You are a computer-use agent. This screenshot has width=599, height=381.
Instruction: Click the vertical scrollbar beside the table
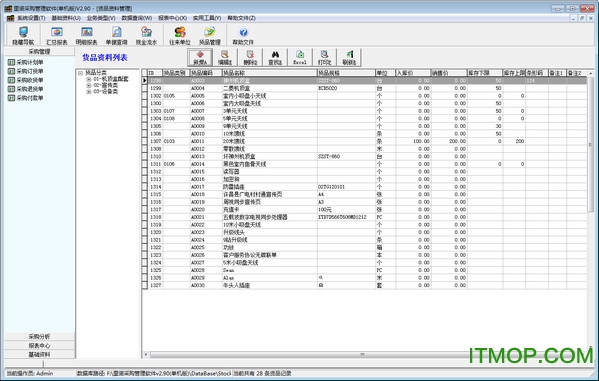[x=591, y=144]
